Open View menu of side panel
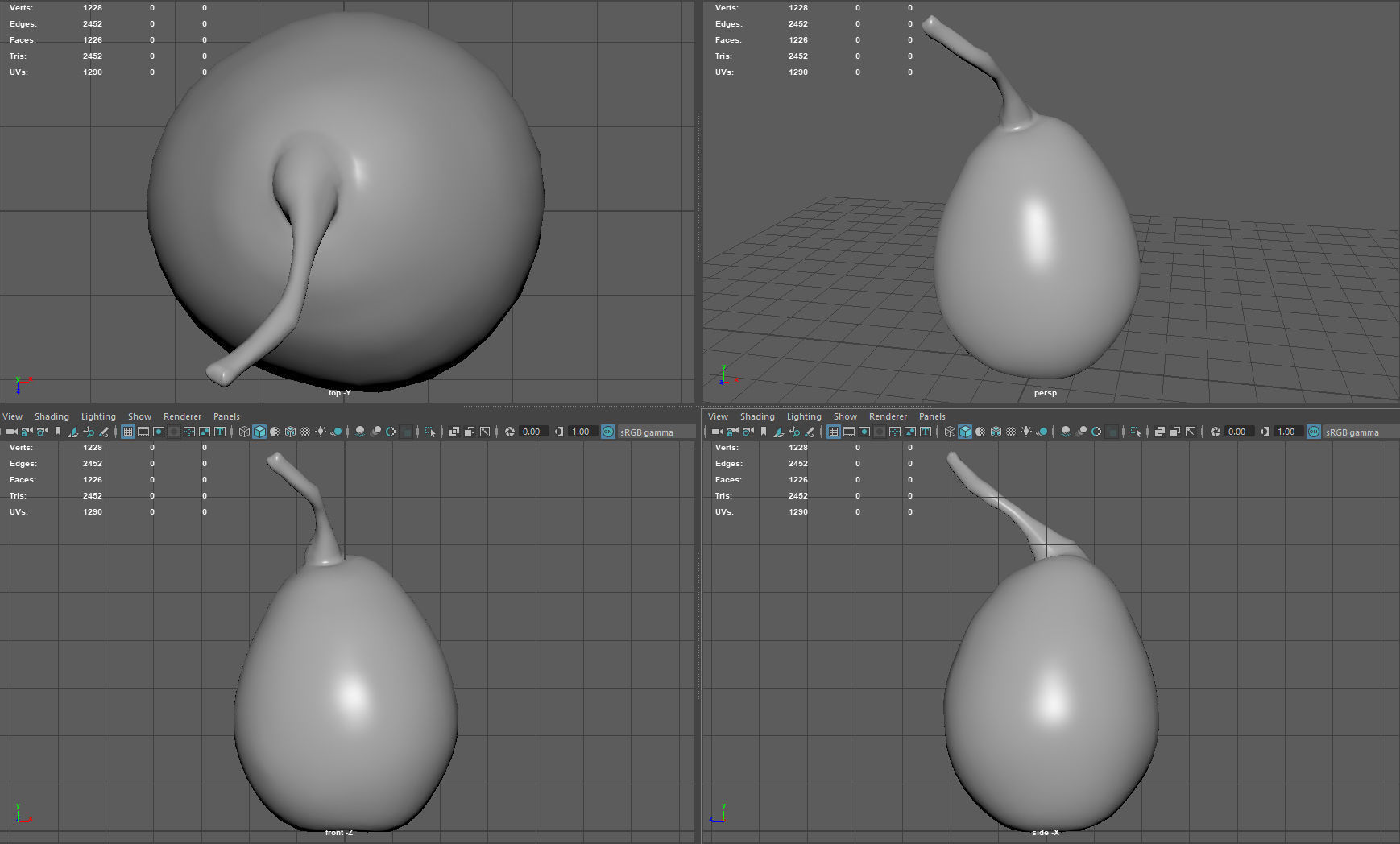This screenshot has height=844, width=1400. pyautogui.click(x=718, y=416)
